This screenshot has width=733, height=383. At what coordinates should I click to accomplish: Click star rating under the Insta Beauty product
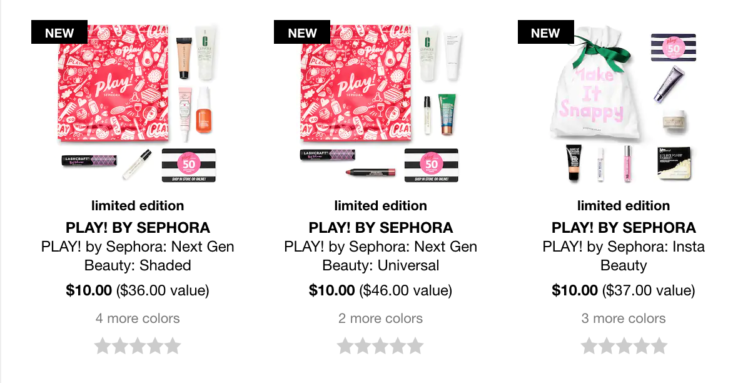point(624,346)
